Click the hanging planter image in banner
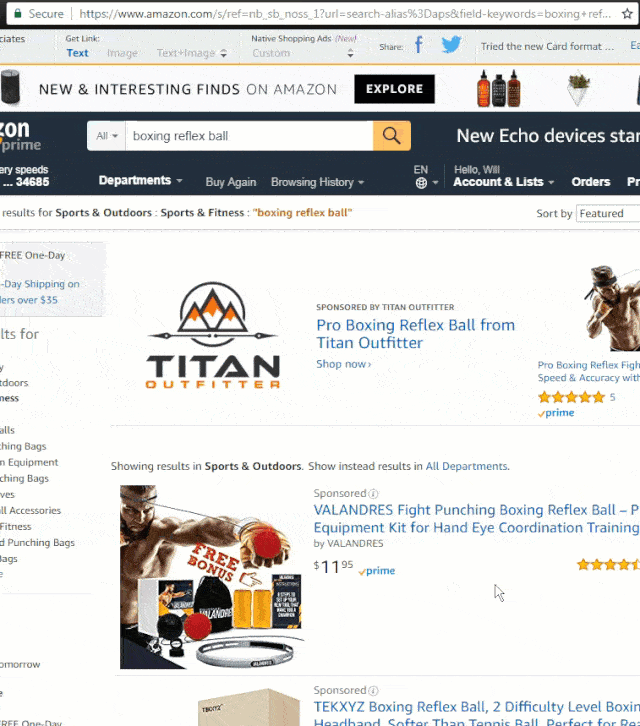 coord(579,88)
